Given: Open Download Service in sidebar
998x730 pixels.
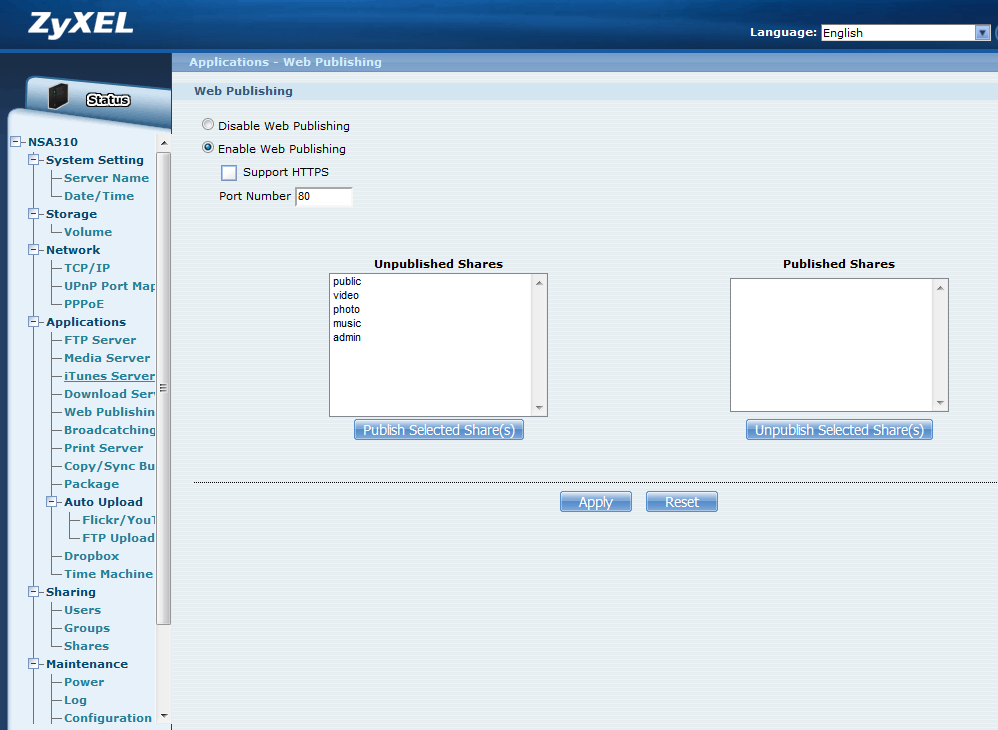Looking at the screenshot, I should pyautogui.click(x=109, y=394).
